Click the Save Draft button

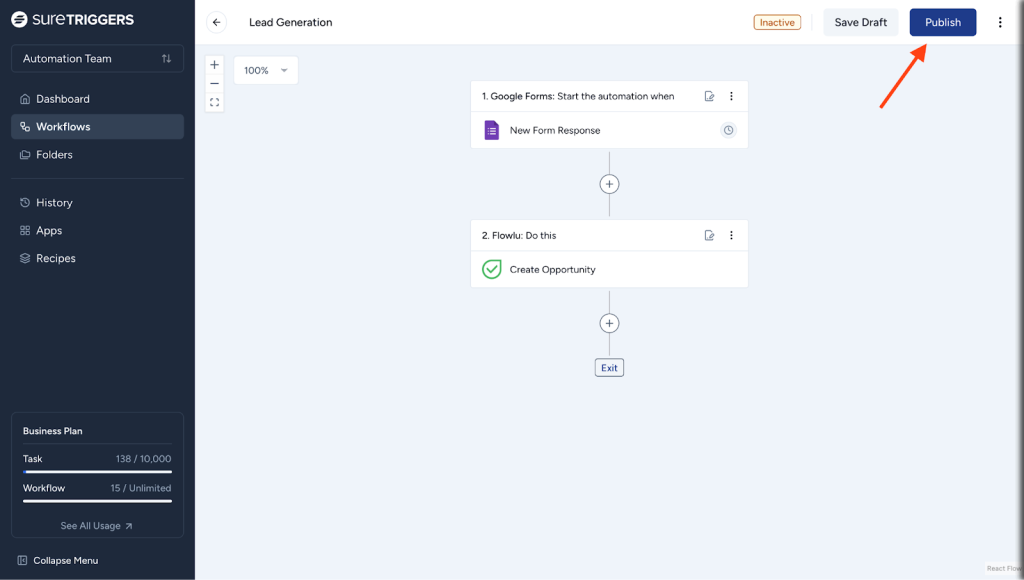coord(860,22)
